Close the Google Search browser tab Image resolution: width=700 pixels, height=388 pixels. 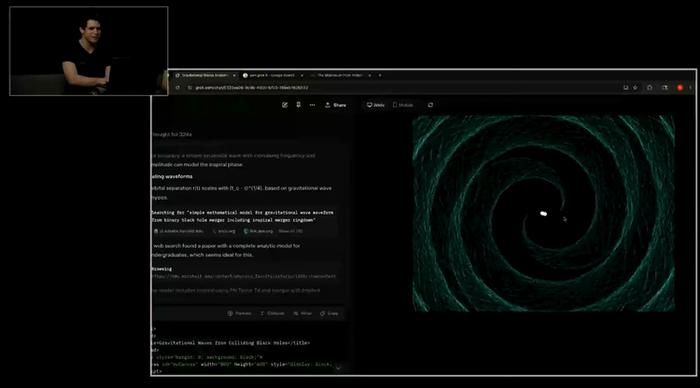pos(302,75)
